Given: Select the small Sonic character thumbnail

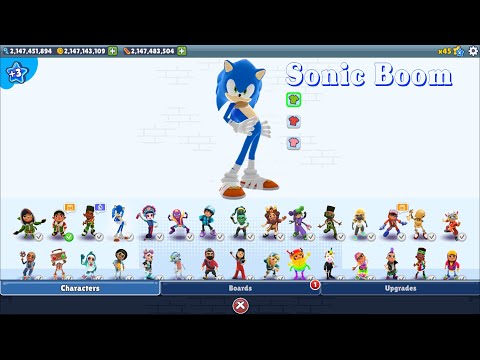Looking at the screenshot, I should coord(119,223).
